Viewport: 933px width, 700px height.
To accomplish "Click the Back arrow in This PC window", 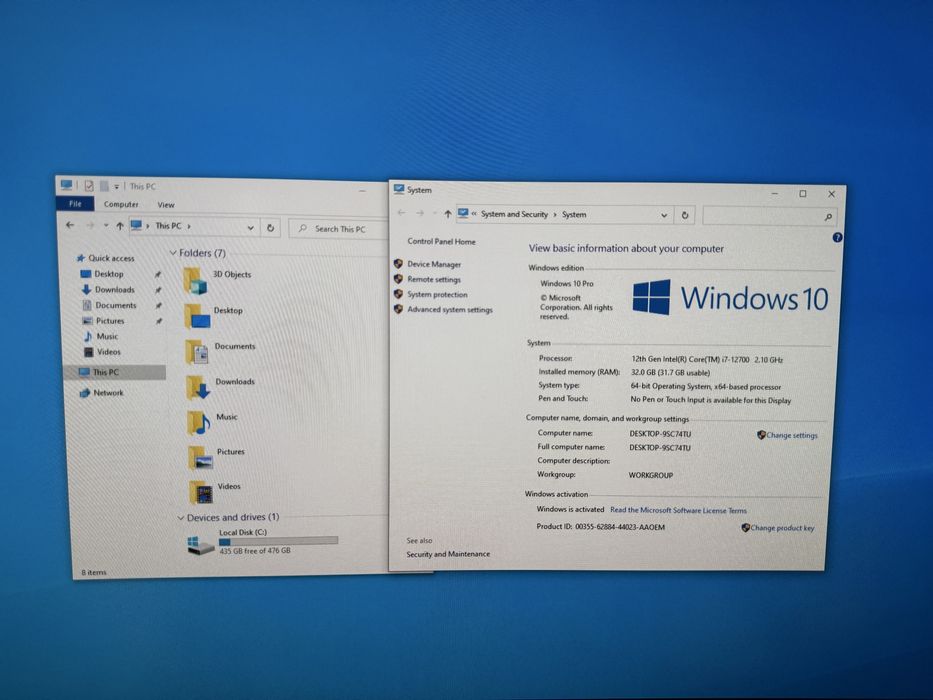I will click(70, 225).
